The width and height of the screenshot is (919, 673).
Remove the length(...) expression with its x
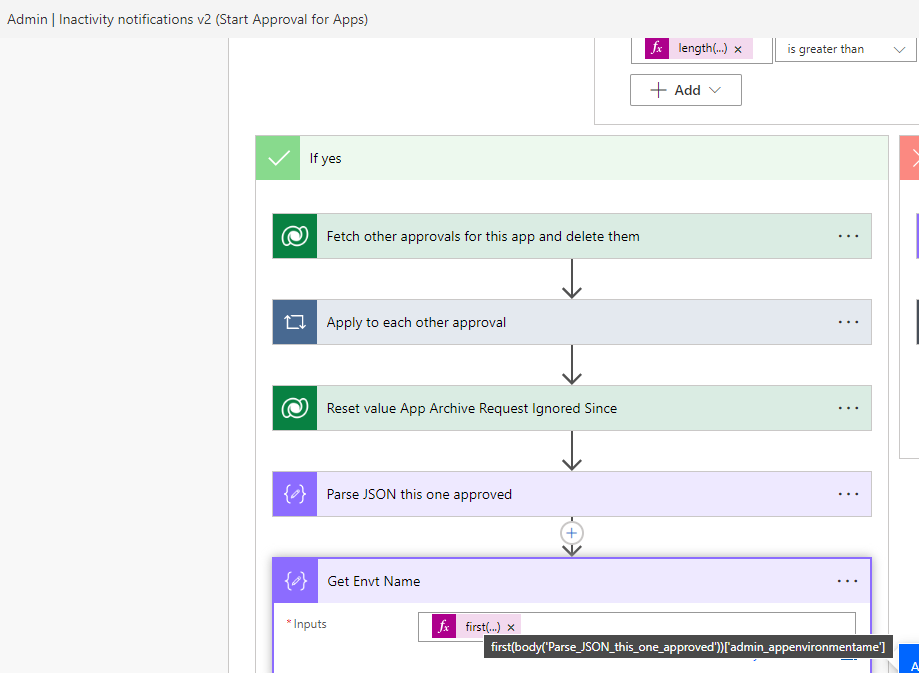[737, 48]
